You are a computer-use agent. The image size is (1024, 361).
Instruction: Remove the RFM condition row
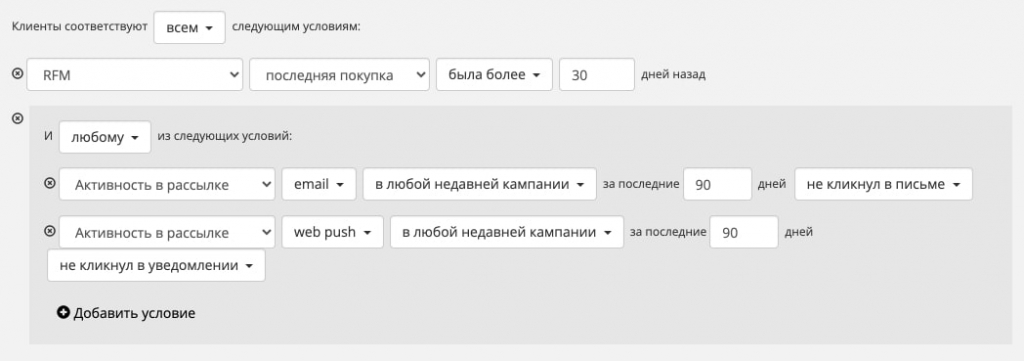tap(18, 74)
